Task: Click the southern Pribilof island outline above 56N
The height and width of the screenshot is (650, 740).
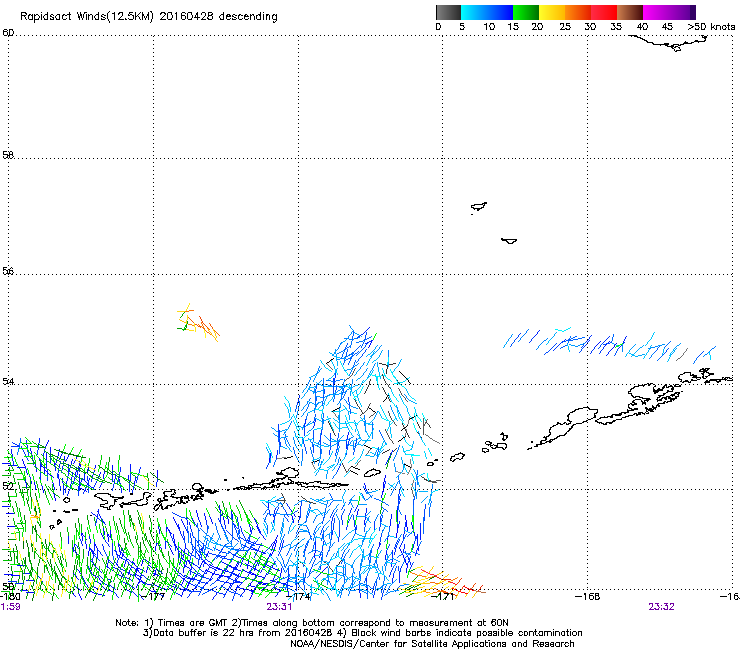Action: 509,241
